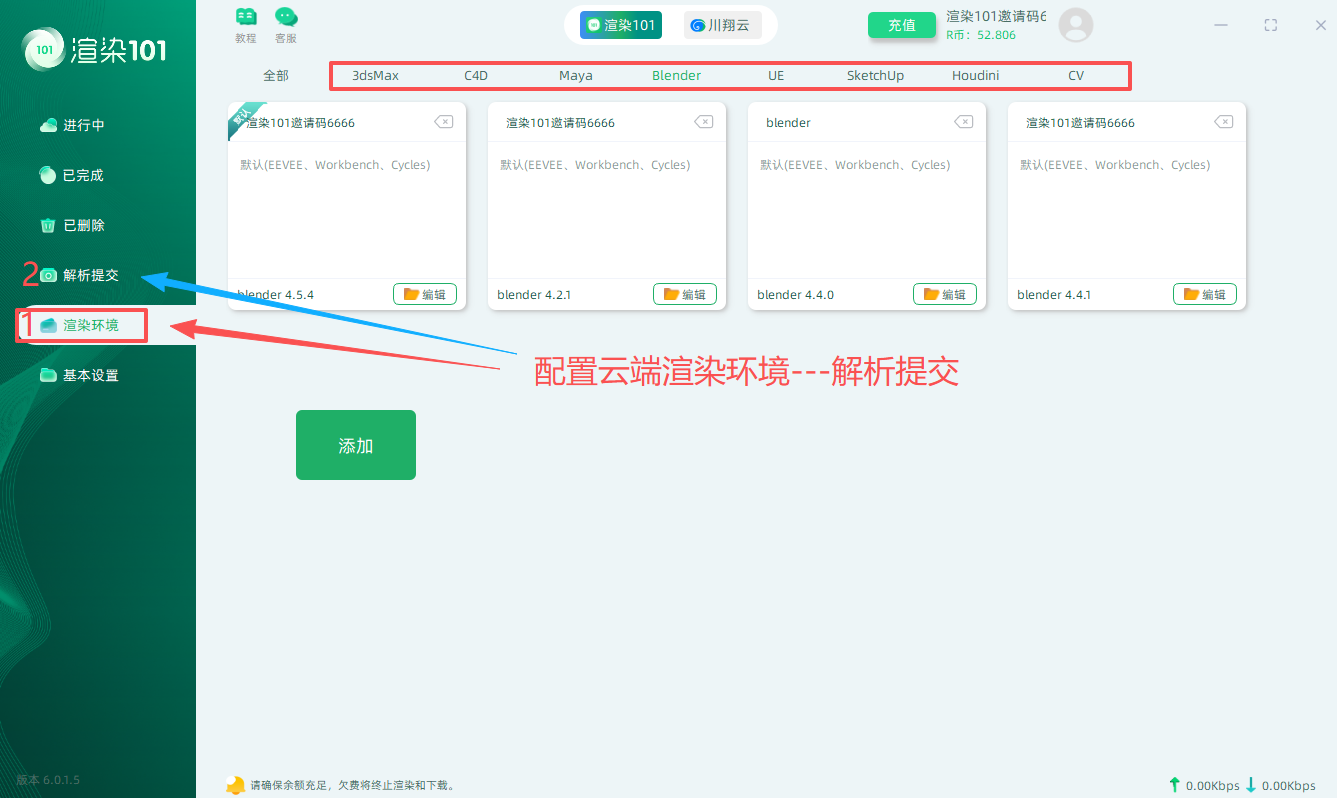Image resolution: width=1337 pixels, height=798 pixels.
Task: Select the CV tab
Action: [x=1076, y=76]
